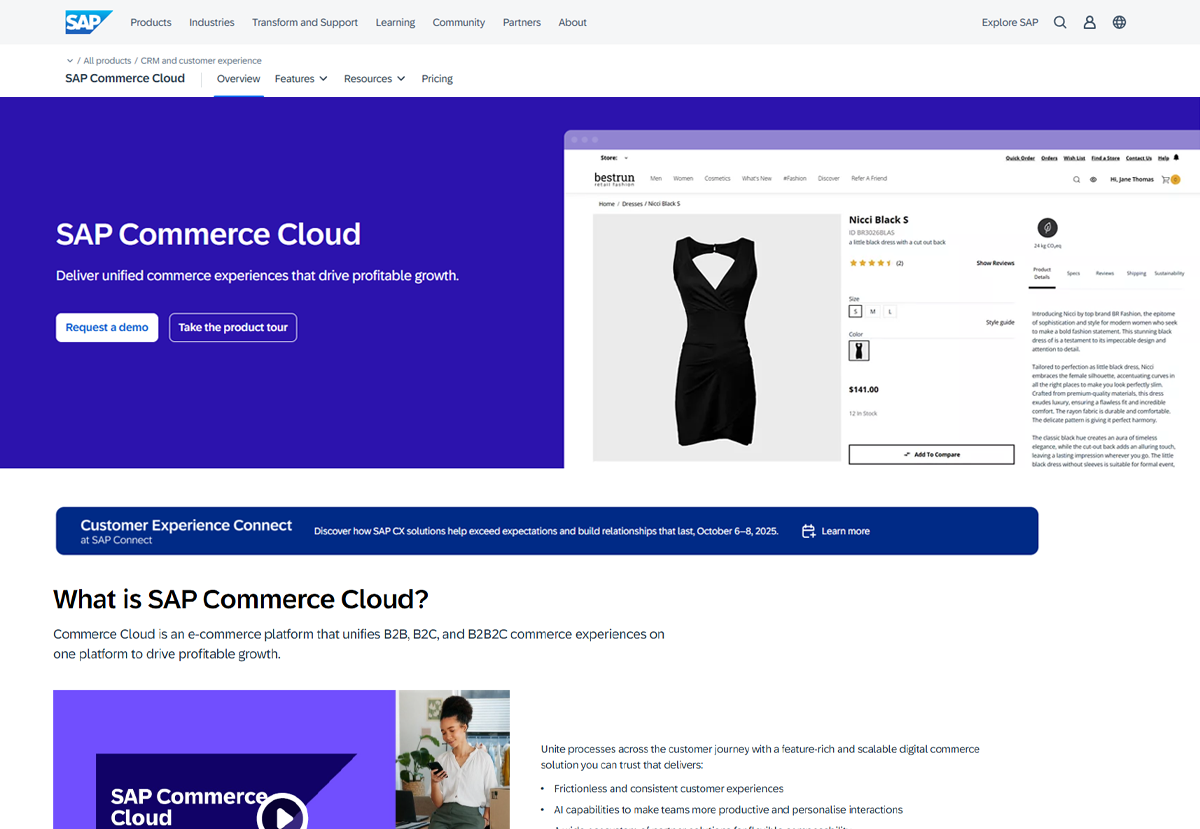Open the user account profile icon
Screen dimensions: 1200x829
(1090, 22)
